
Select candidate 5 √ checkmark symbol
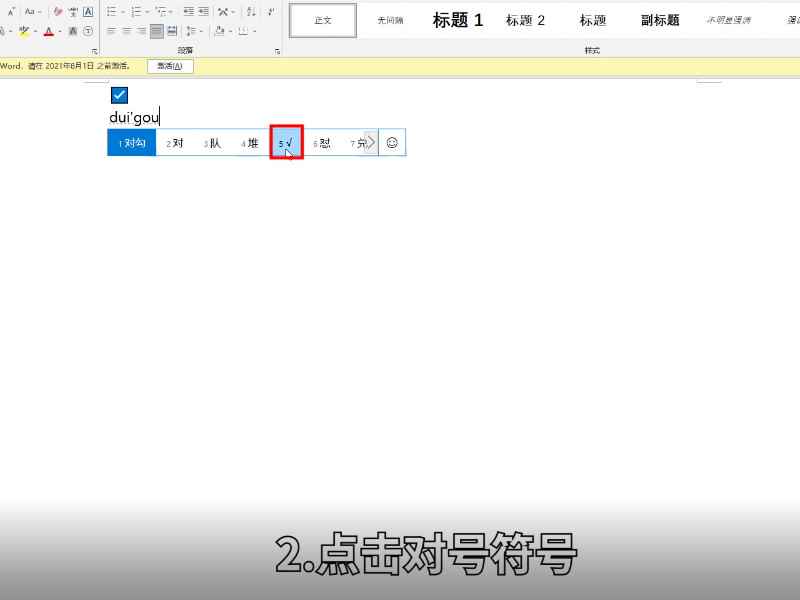(x=285, y=142)
